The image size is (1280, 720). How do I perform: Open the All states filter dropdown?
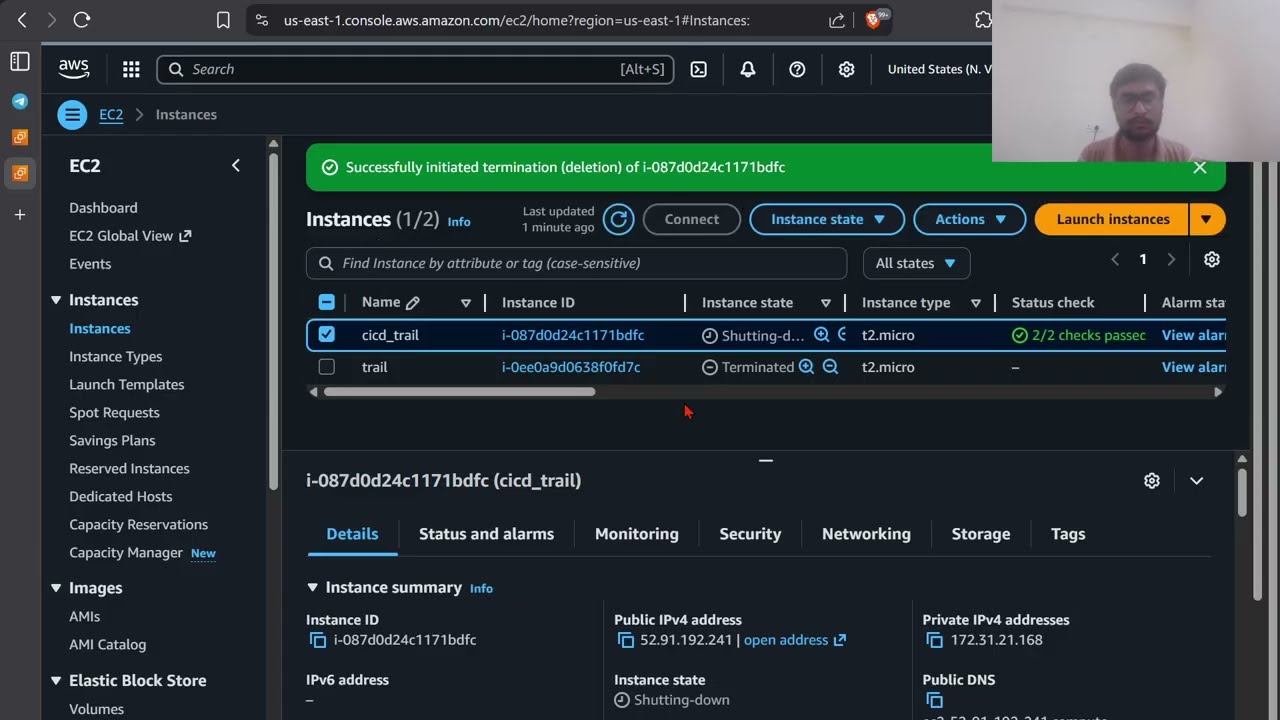point(916,263)
